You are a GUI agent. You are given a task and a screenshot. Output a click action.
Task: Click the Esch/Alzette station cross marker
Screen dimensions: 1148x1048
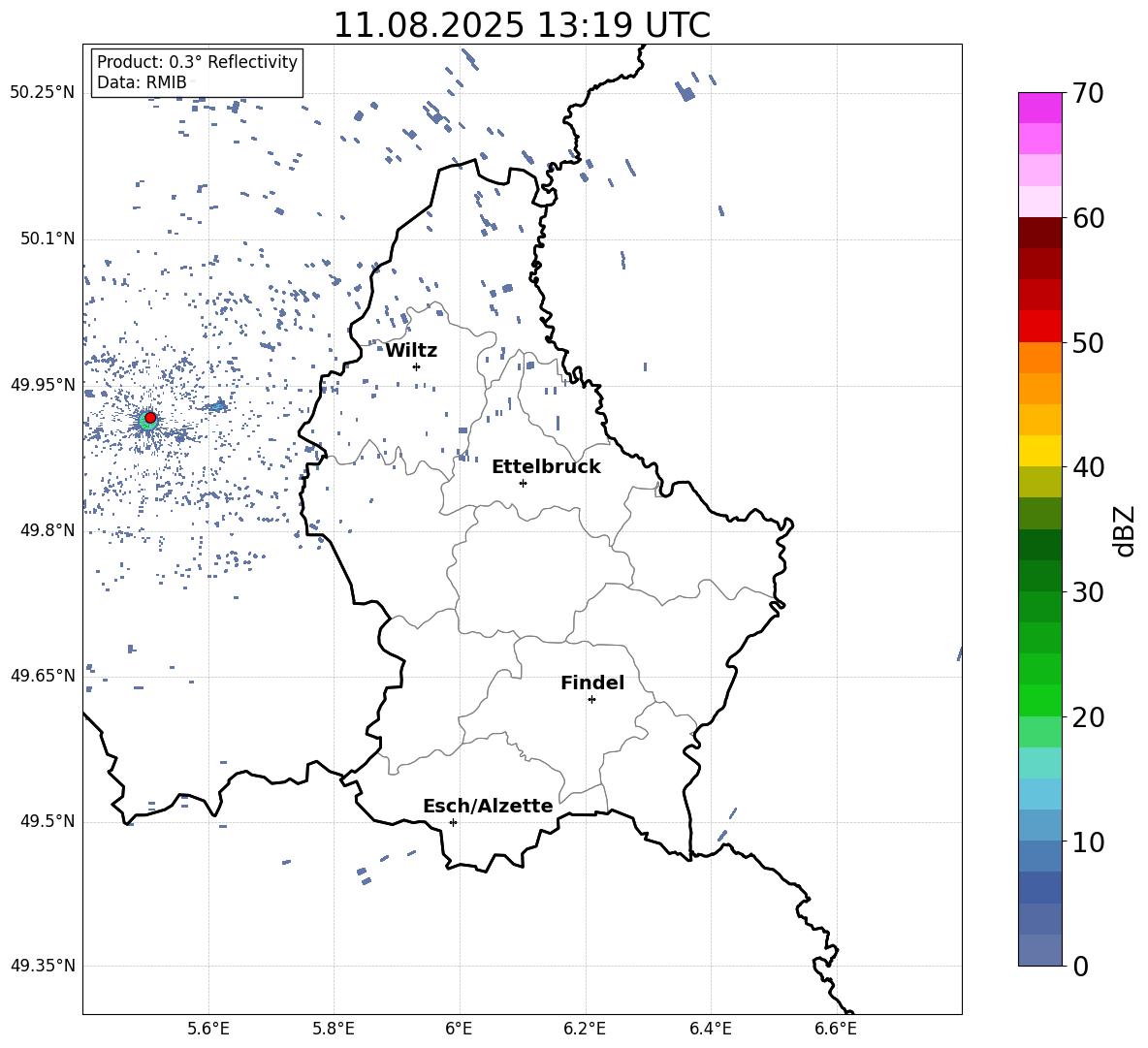(x=453, y=822)
